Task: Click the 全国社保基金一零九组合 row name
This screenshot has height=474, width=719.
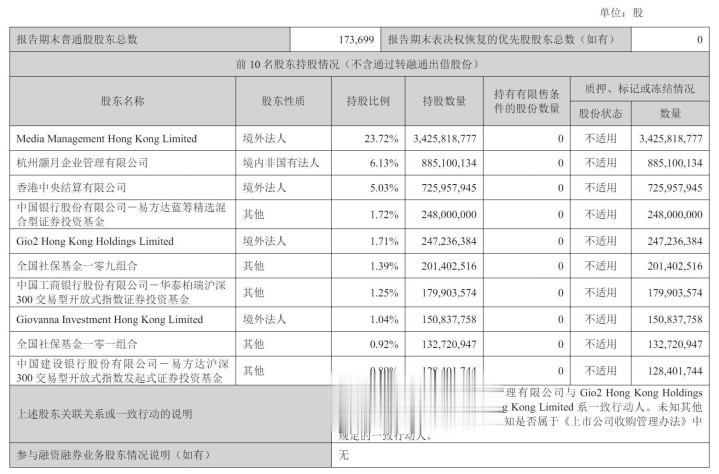Action: pos(77,265)
